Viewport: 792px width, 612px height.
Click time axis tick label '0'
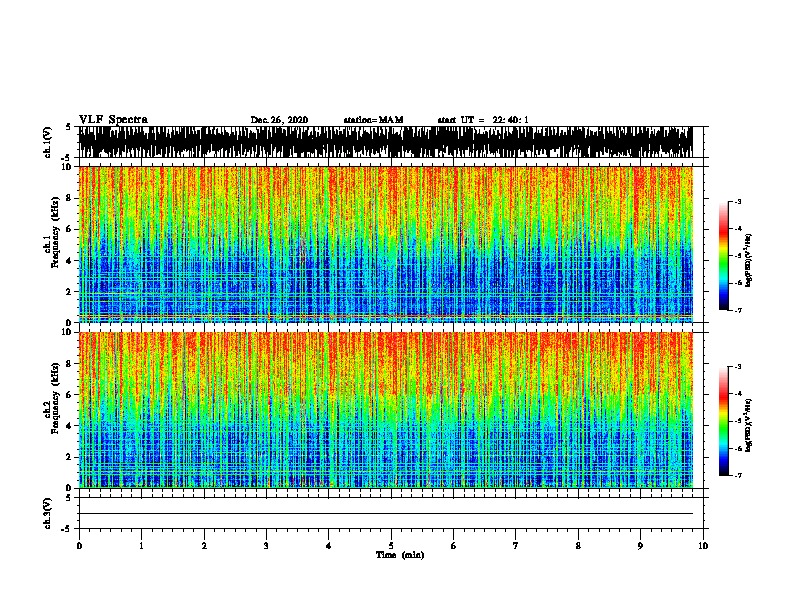(x=79, y=545)
